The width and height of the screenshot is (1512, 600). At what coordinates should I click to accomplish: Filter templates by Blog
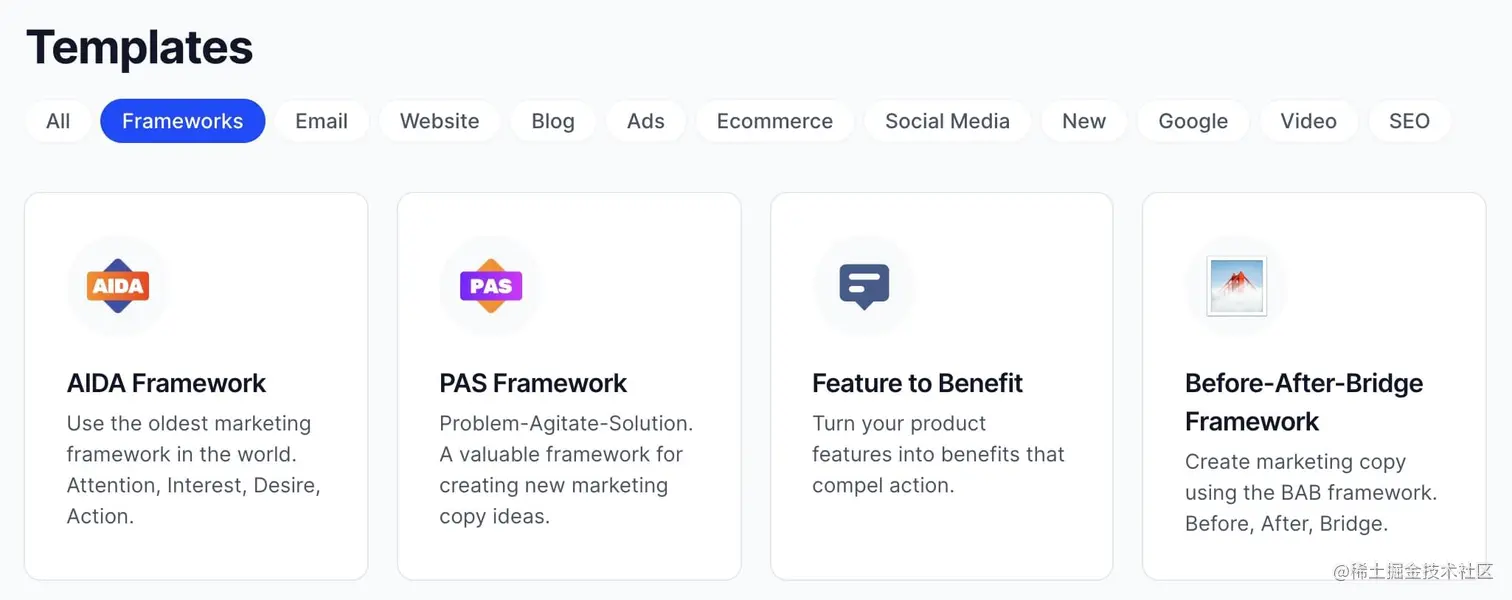click(552, 121)
